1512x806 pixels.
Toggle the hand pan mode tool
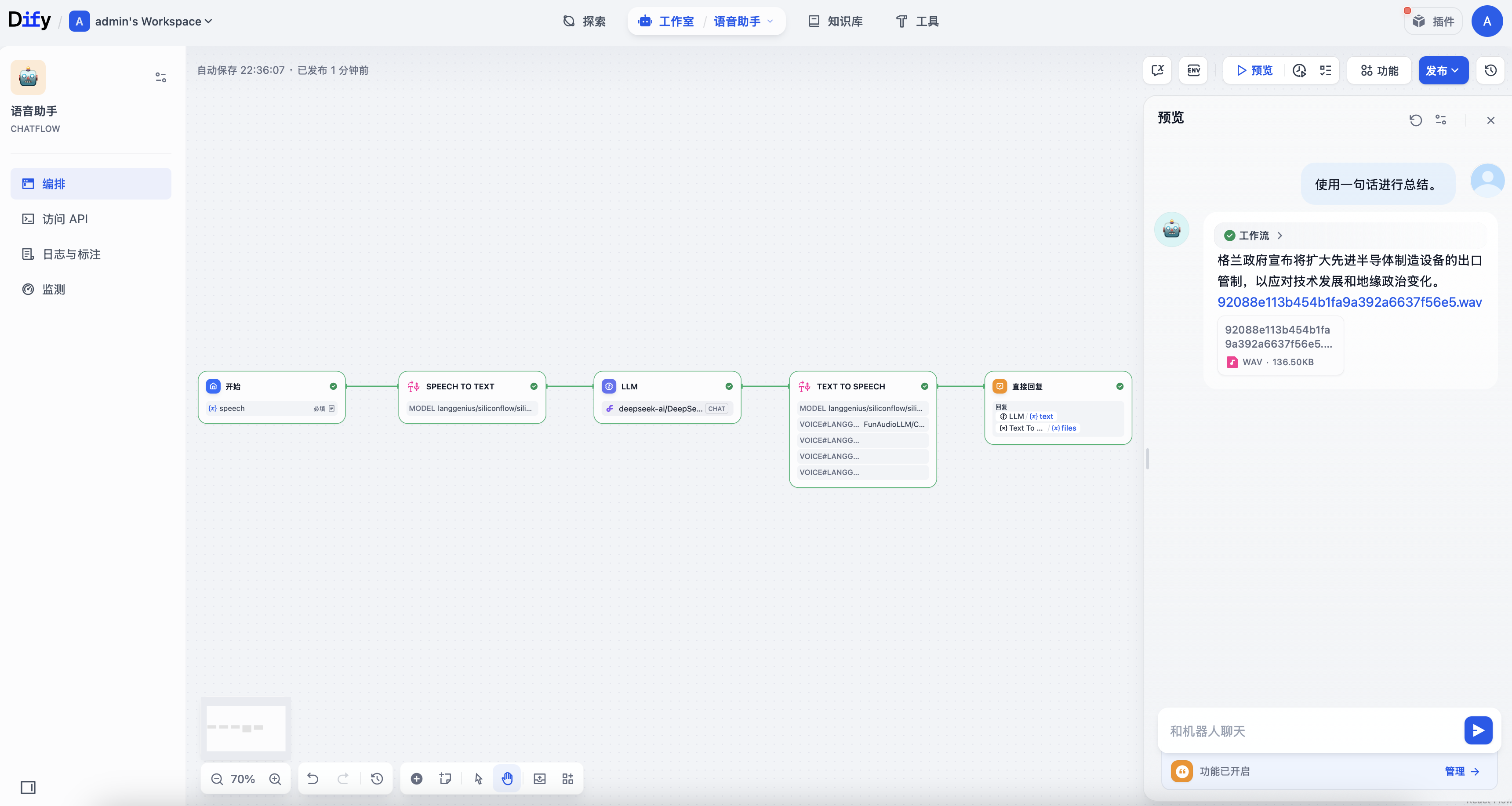coord(507,779)
